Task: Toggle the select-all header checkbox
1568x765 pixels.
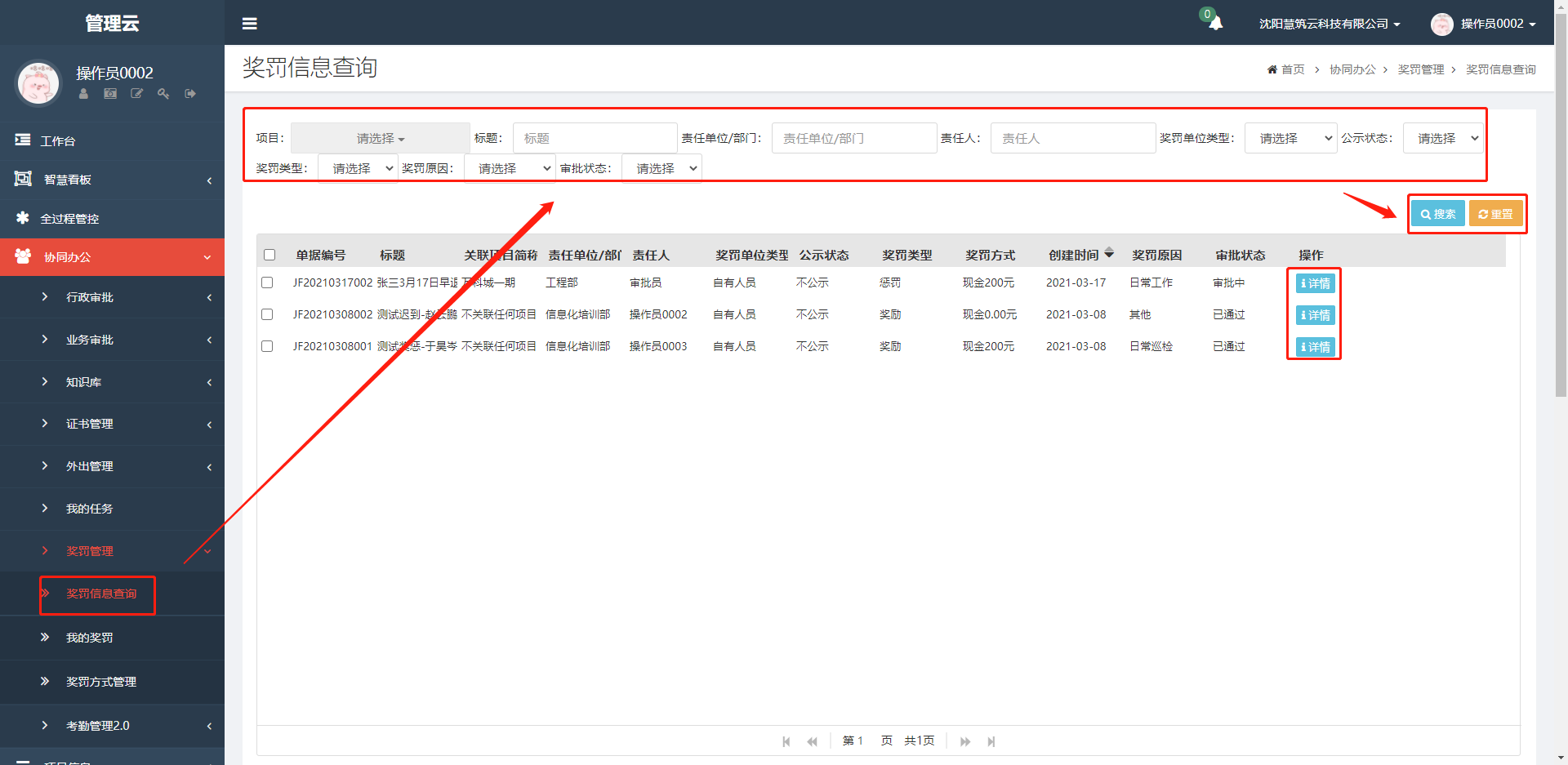Action: [269, 255]
